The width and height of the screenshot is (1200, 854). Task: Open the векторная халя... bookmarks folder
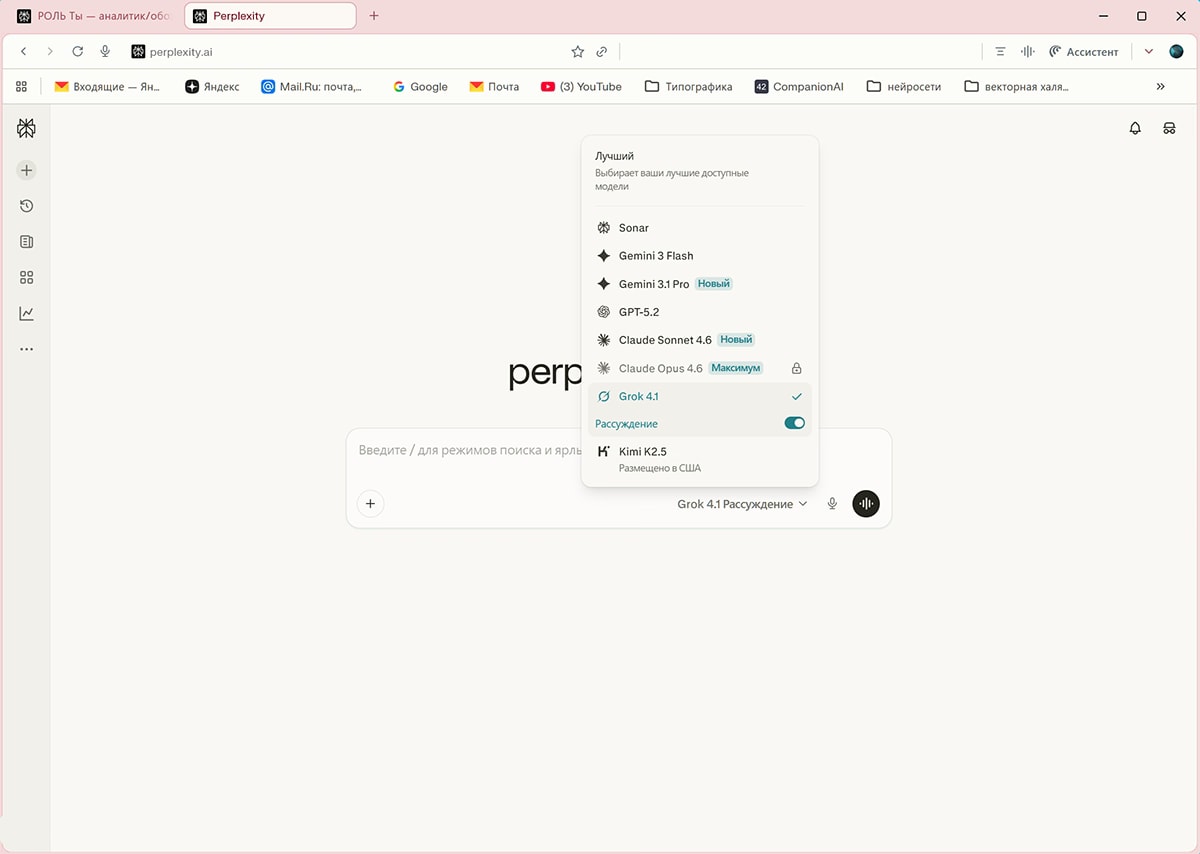coord(1017,87)
